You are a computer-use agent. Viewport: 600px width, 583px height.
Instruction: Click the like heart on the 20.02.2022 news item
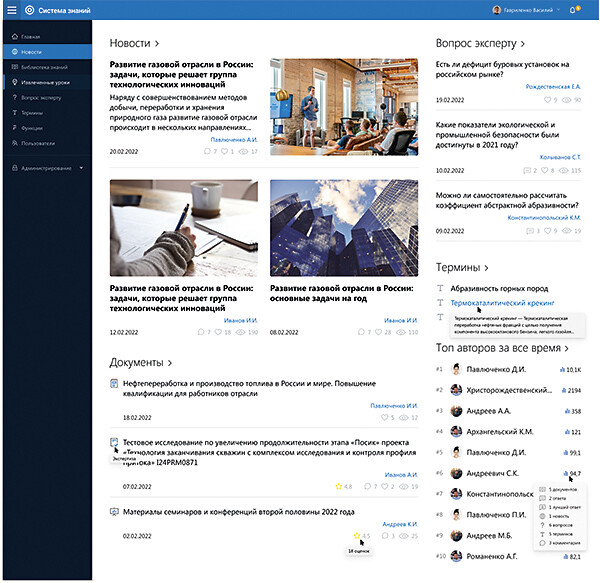point(224,151)
